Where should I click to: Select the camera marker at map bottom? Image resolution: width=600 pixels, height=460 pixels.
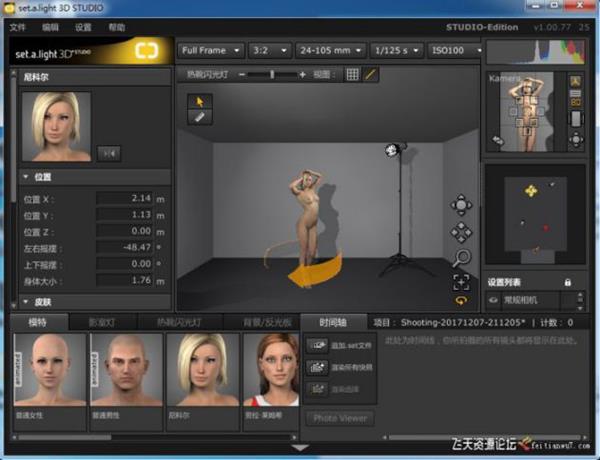(x=536, y=251)
